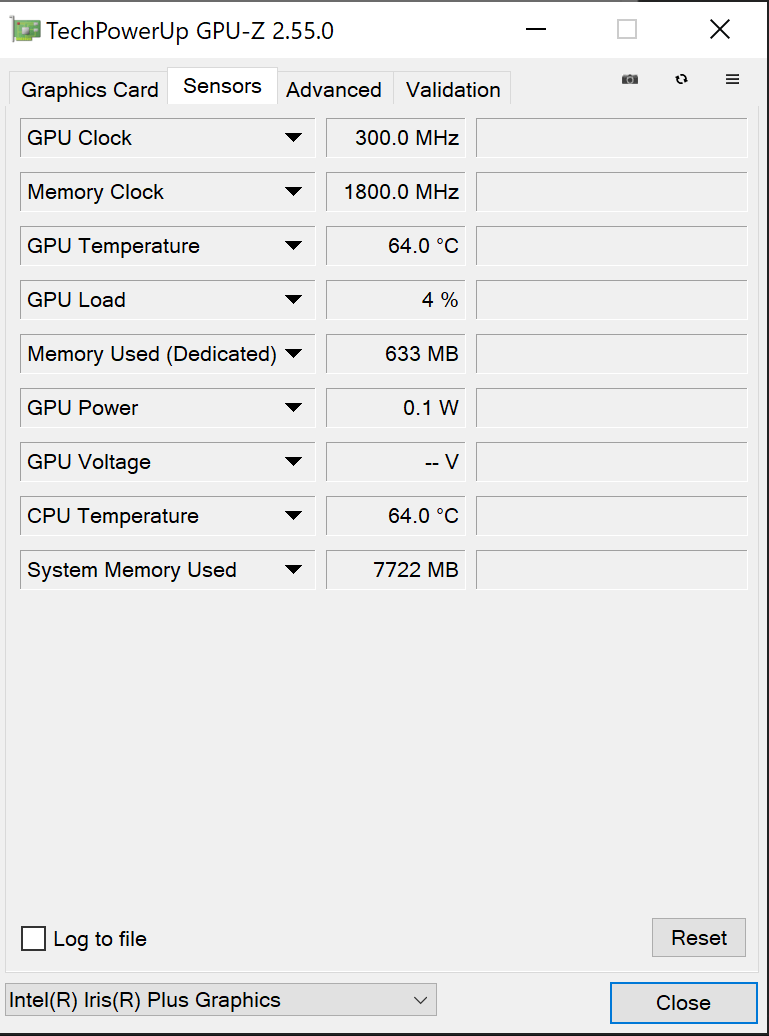Click the System Memory Used value field
The width and height of the screenshot is (769, 1036).
click(x=396, y=570)
